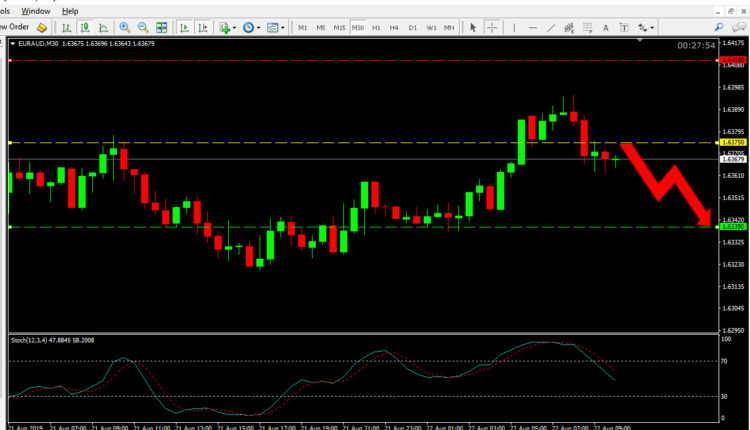Image resolution: width=750 pixels, height=430 pixels.
Task: Switch to the W1 timeframe
Action: click(431, 28)
